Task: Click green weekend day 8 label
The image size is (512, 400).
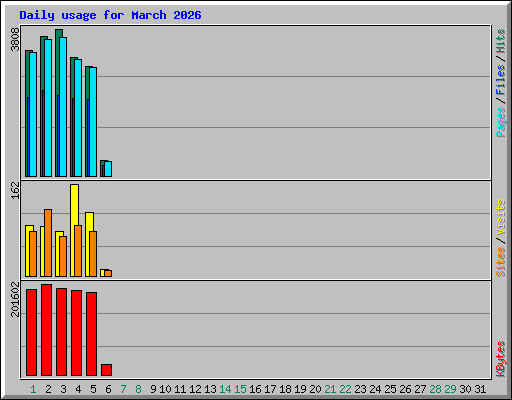Action: [x=138, y=389]
